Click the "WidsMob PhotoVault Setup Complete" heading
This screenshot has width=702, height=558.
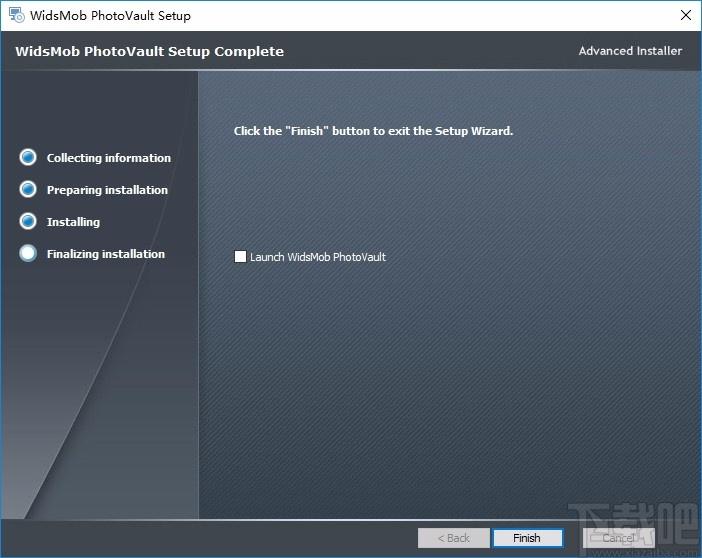pos(150,52)
